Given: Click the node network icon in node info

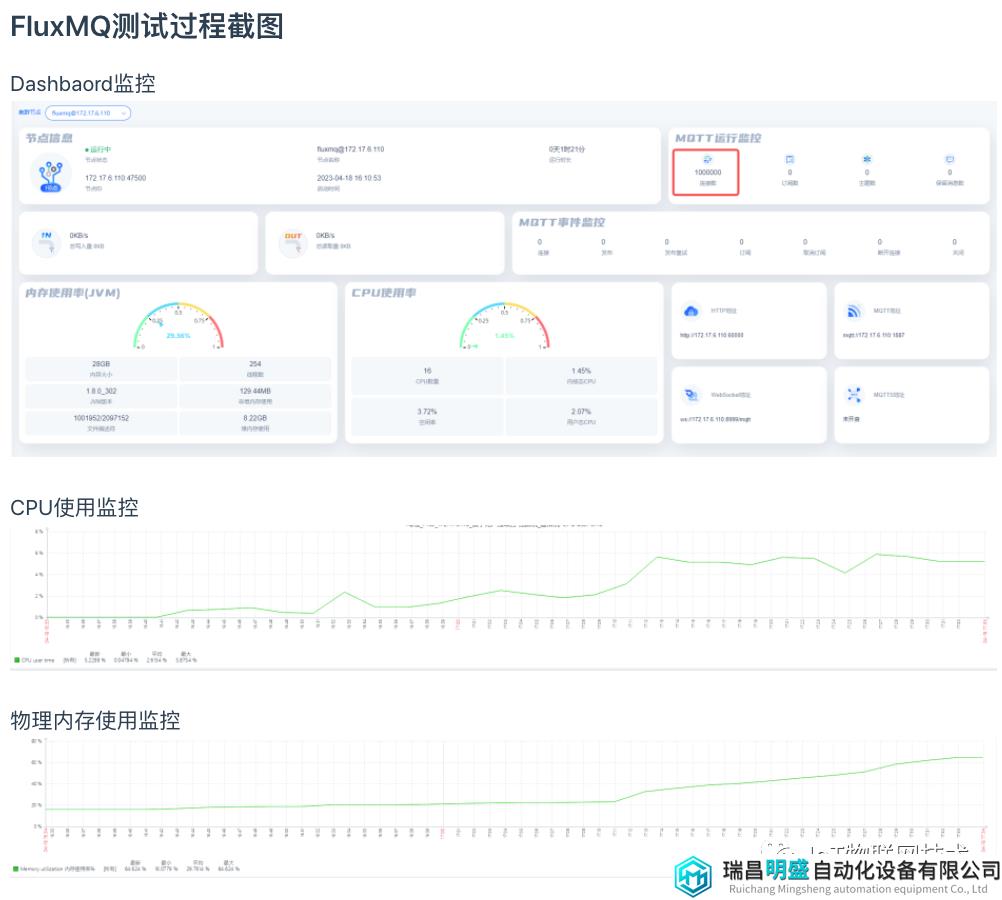Looking at the screenshot, I should [50, 175].
